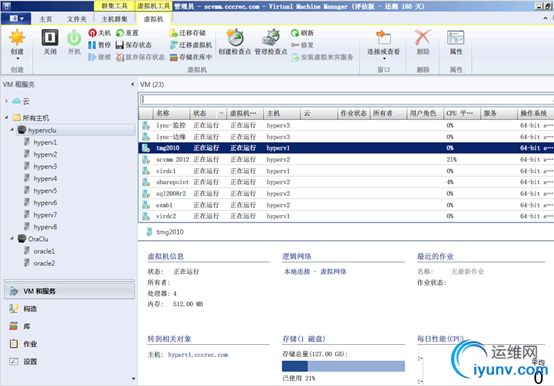This screenshot has width=554, height=386.
Task: Open the 设置 settings workspace
Action: (x=69, y=362)
